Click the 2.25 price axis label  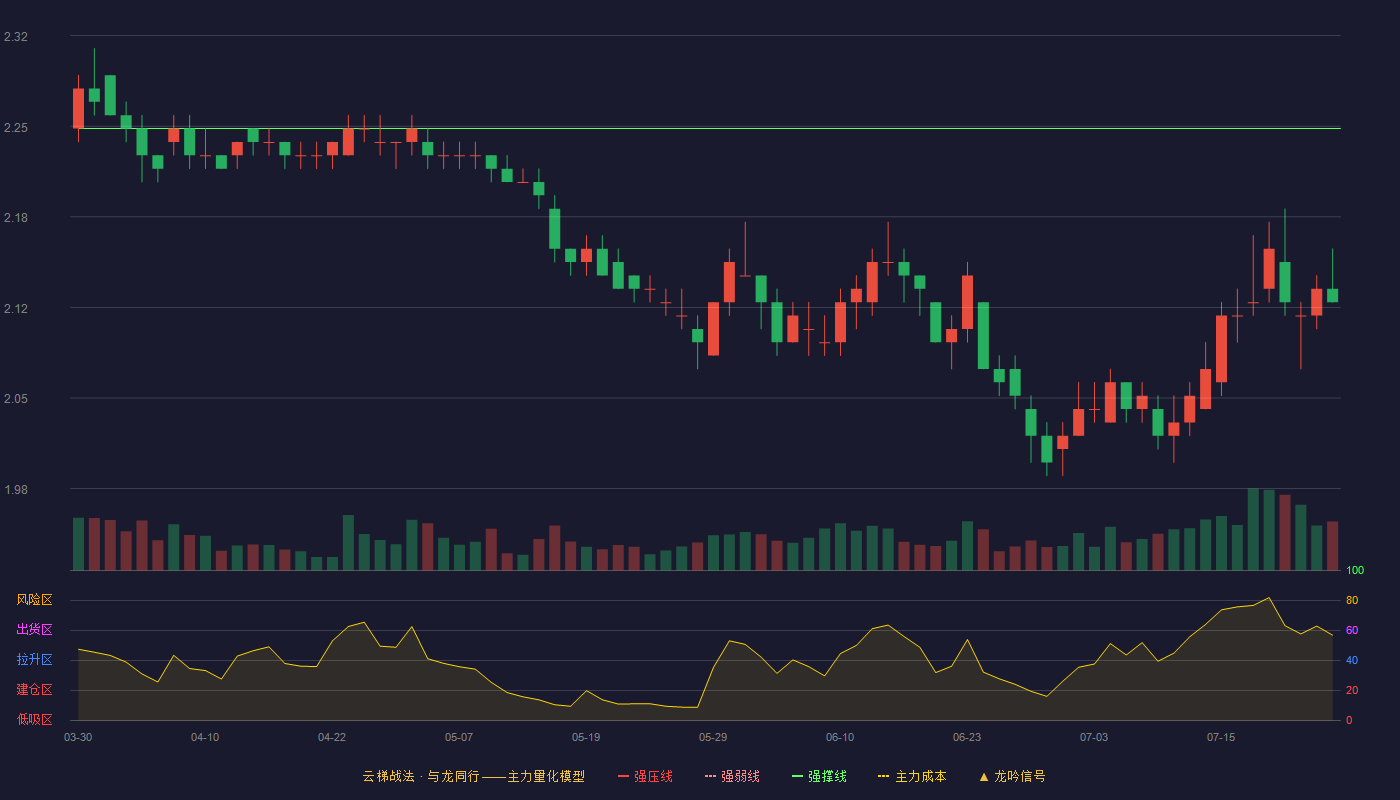pyautogui.click(x=16, y=128)
